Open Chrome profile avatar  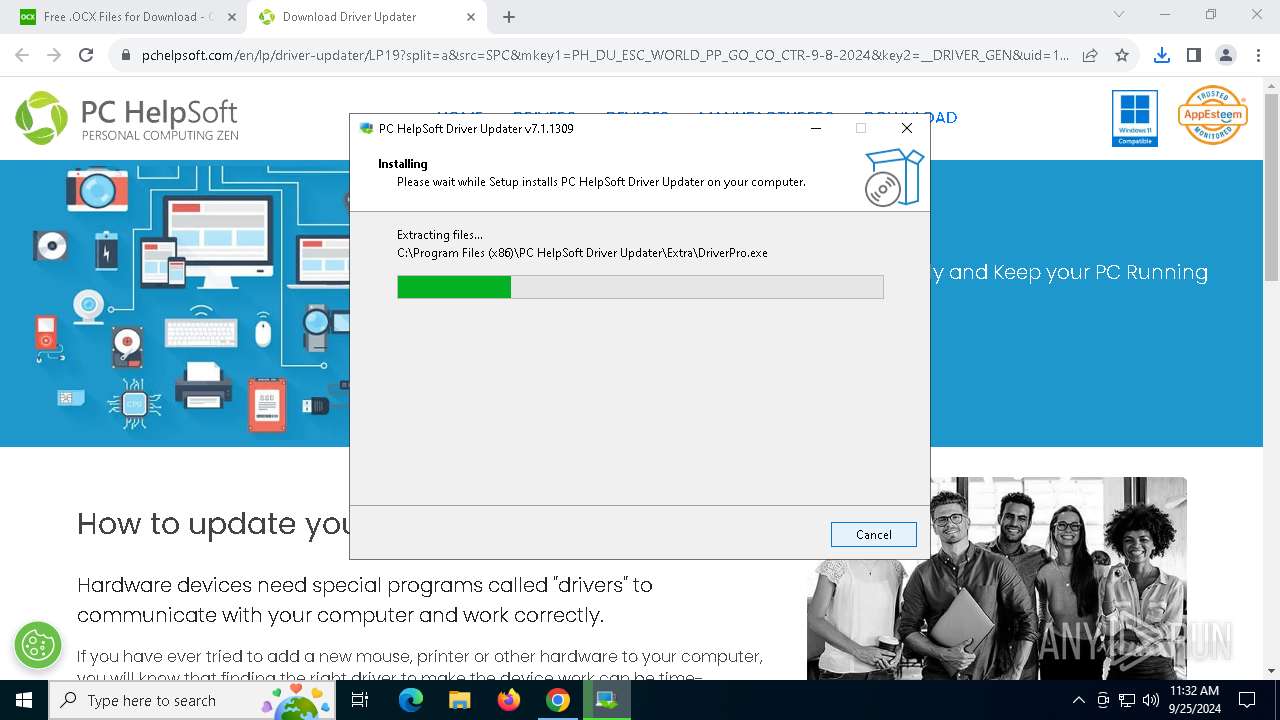click(1225, 55)
